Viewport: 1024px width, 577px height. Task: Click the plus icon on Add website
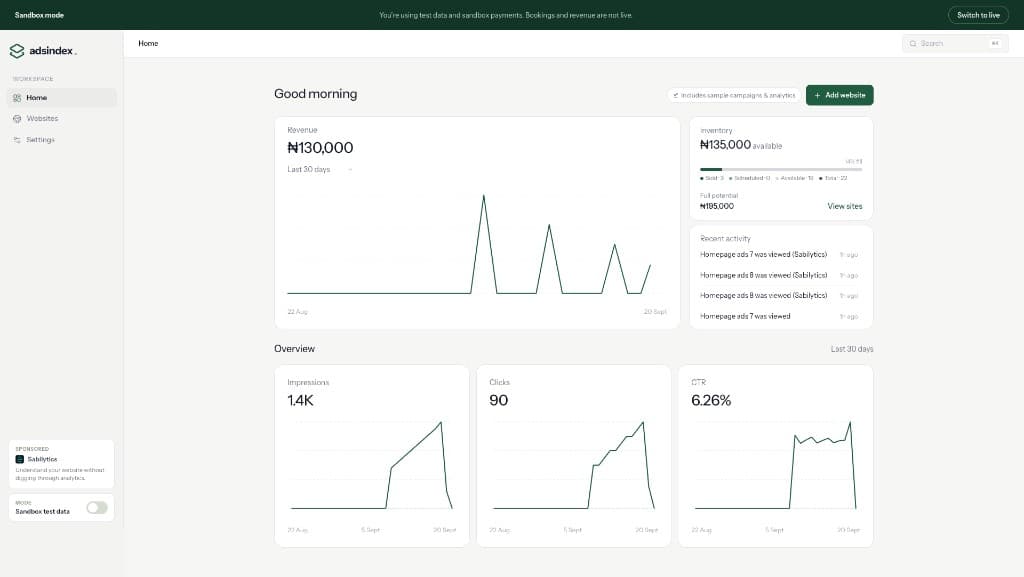pos(817,95)
